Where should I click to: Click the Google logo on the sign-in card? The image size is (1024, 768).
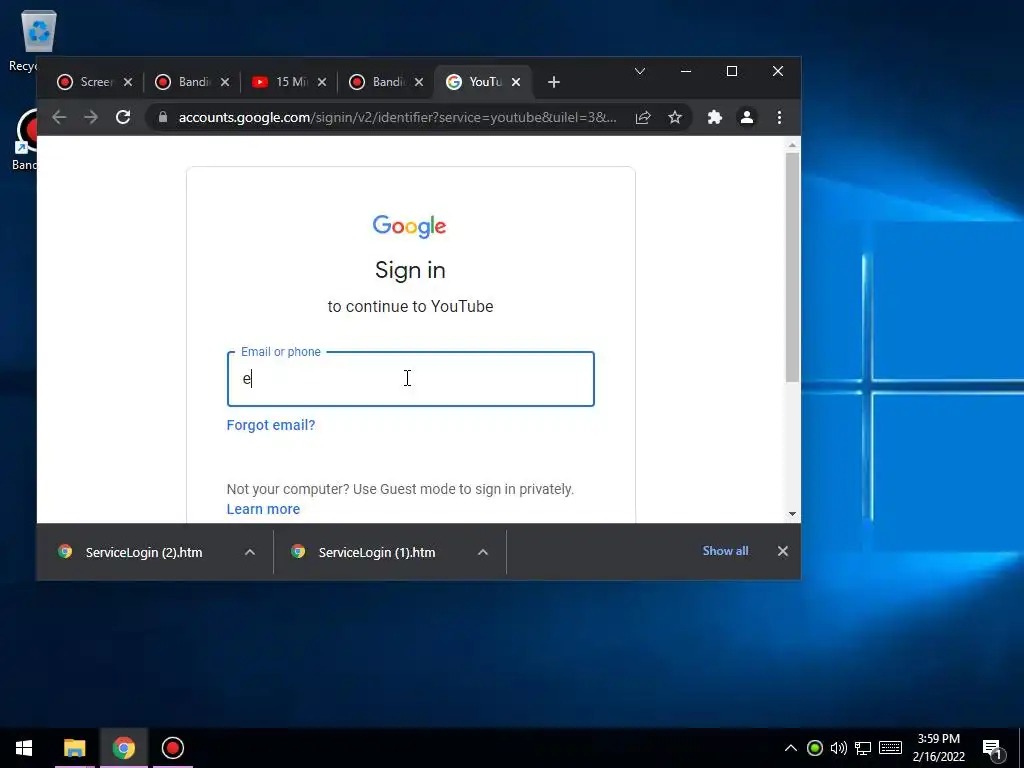tap(409, 226)
